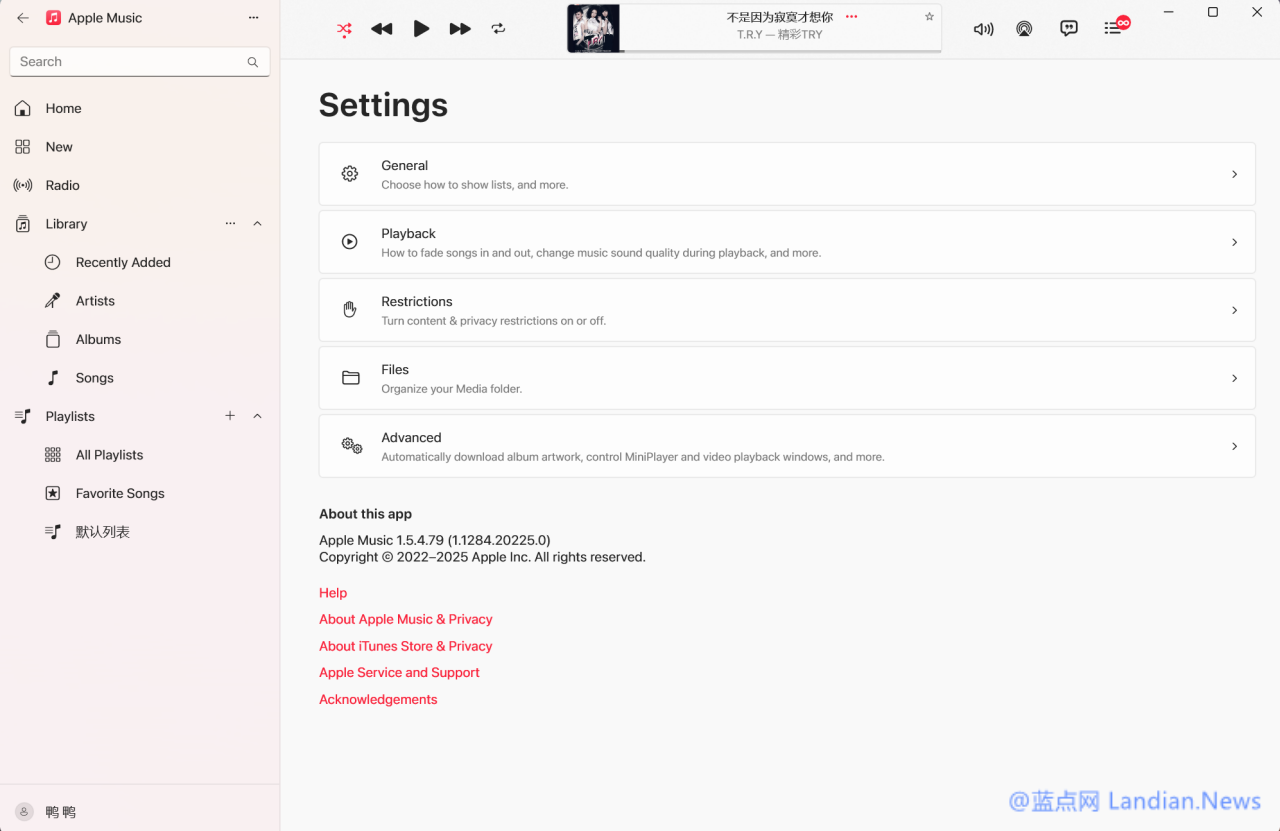1280x831 pixels.
Task: Open the red more options dots for current song
Action: click(x=852, y=17)
